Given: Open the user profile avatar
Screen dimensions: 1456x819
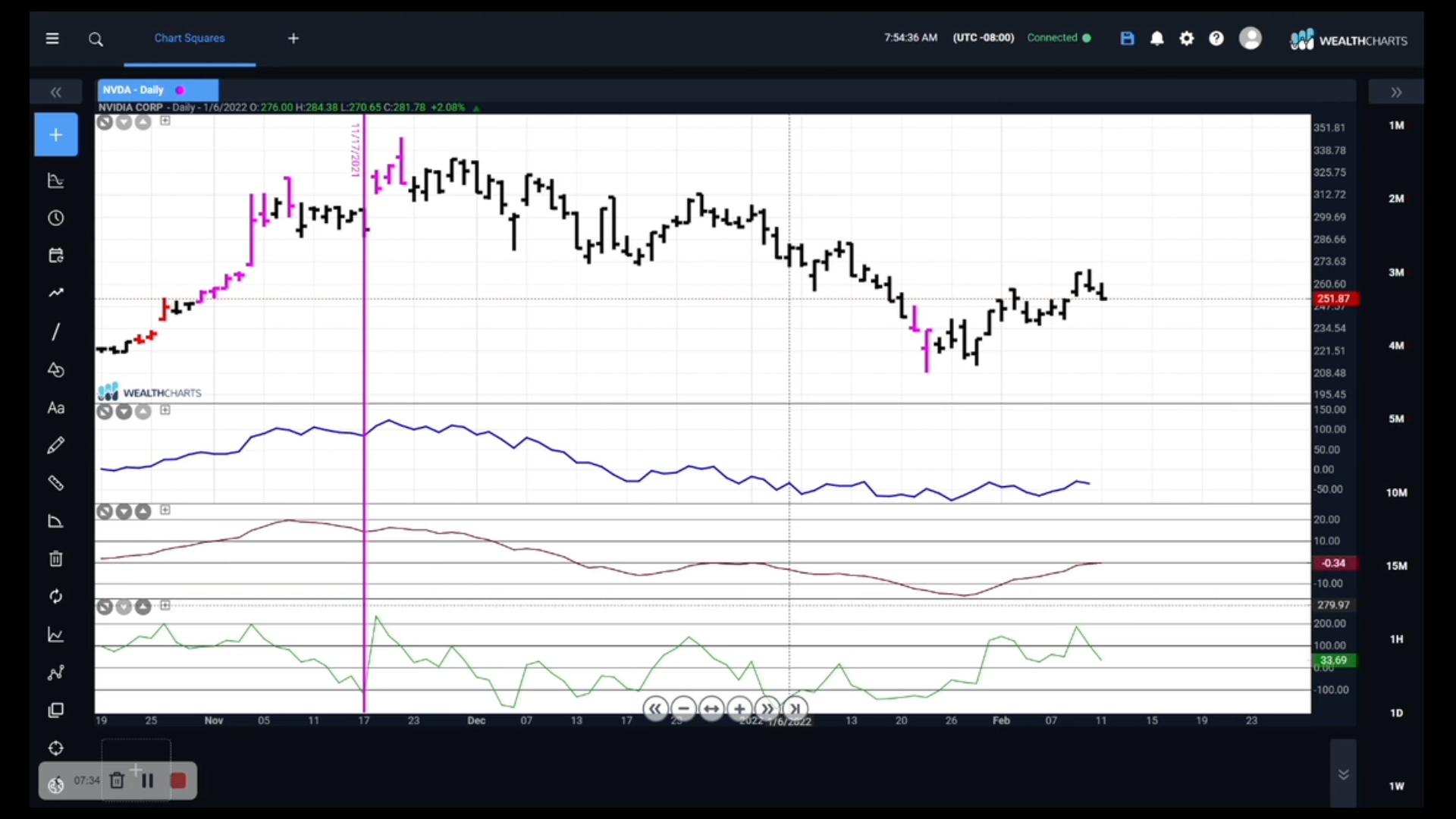Looking at the screenshot, I should (x=1250, y=38).
